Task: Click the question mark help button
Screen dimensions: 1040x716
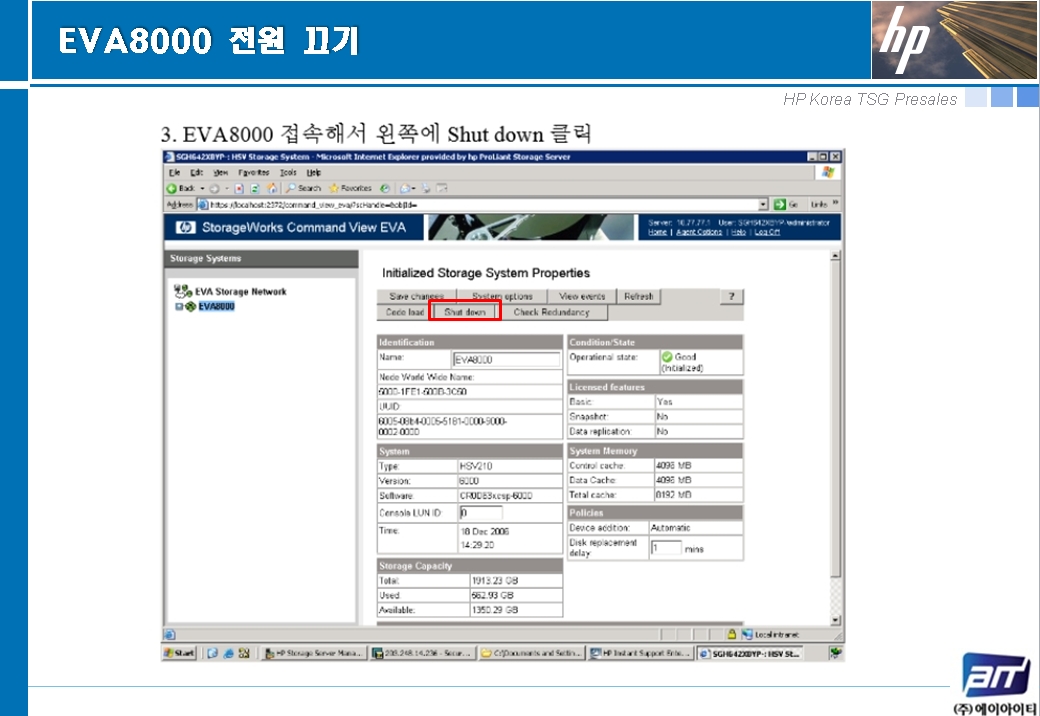Action: (732, 296)
